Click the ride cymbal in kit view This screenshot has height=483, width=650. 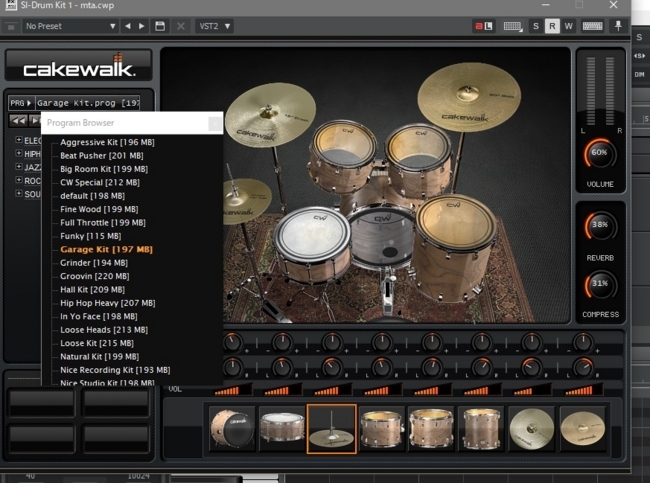coord(469,97)
